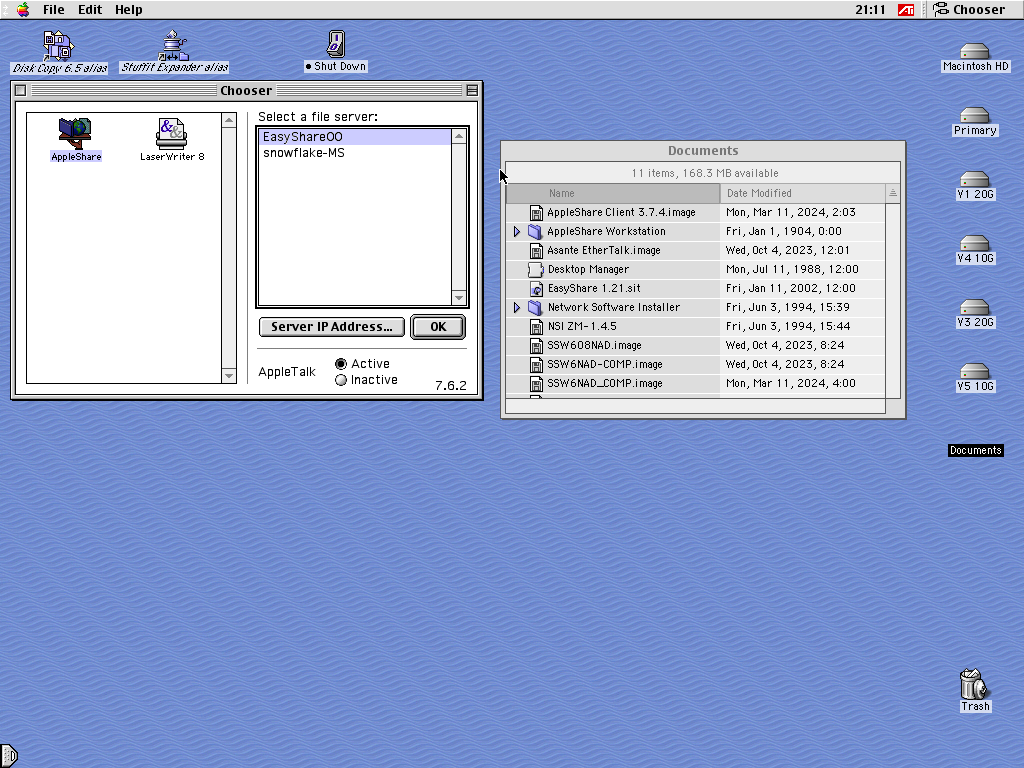Open the StuffIt Expander alias desktop icon
Screen dimensions: 1024x768
(x=174, y=46)
